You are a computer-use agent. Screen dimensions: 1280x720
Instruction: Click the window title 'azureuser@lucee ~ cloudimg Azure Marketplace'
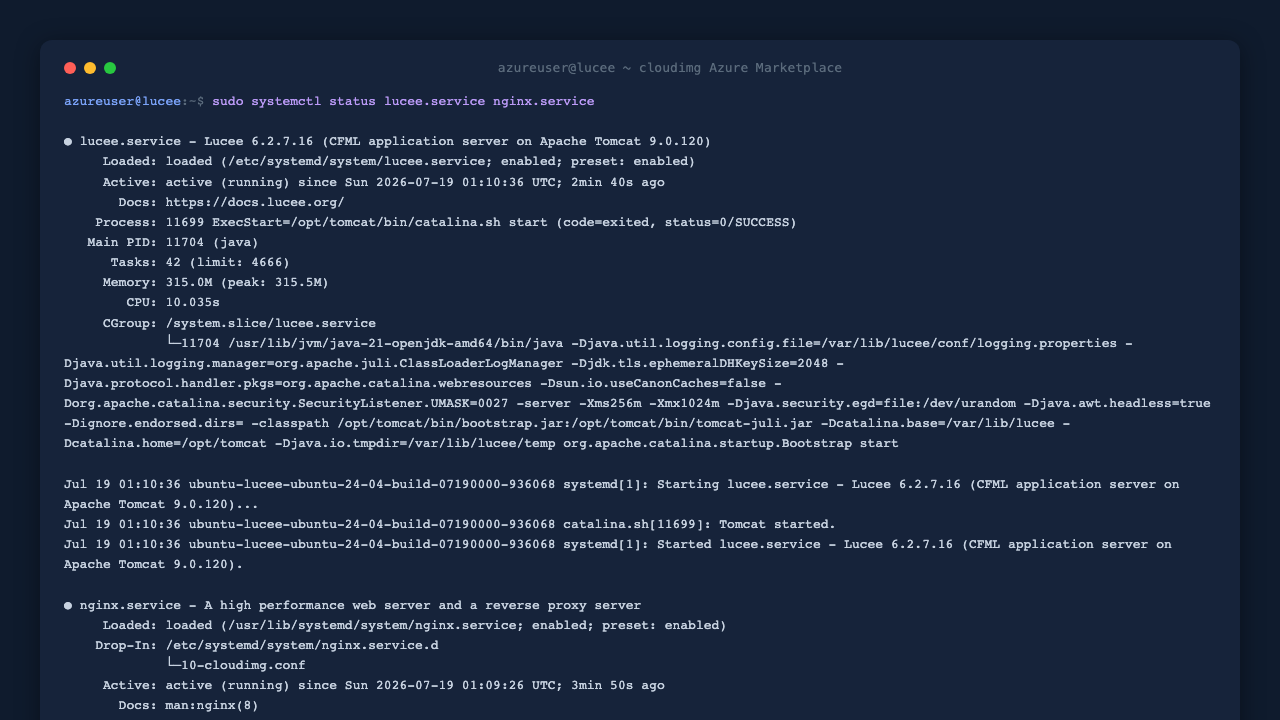pyautogui.click(x=670, y=68)
